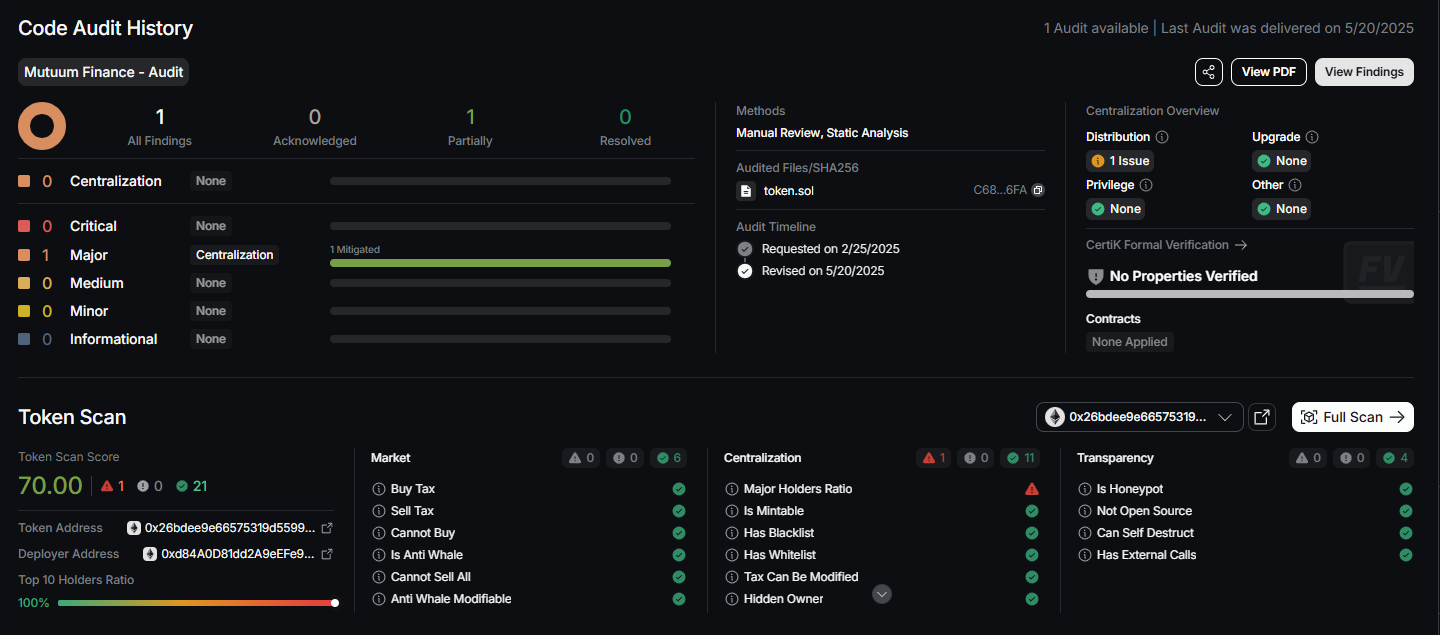Show Distribution info tooltip icon

[x=1162, y=137]
